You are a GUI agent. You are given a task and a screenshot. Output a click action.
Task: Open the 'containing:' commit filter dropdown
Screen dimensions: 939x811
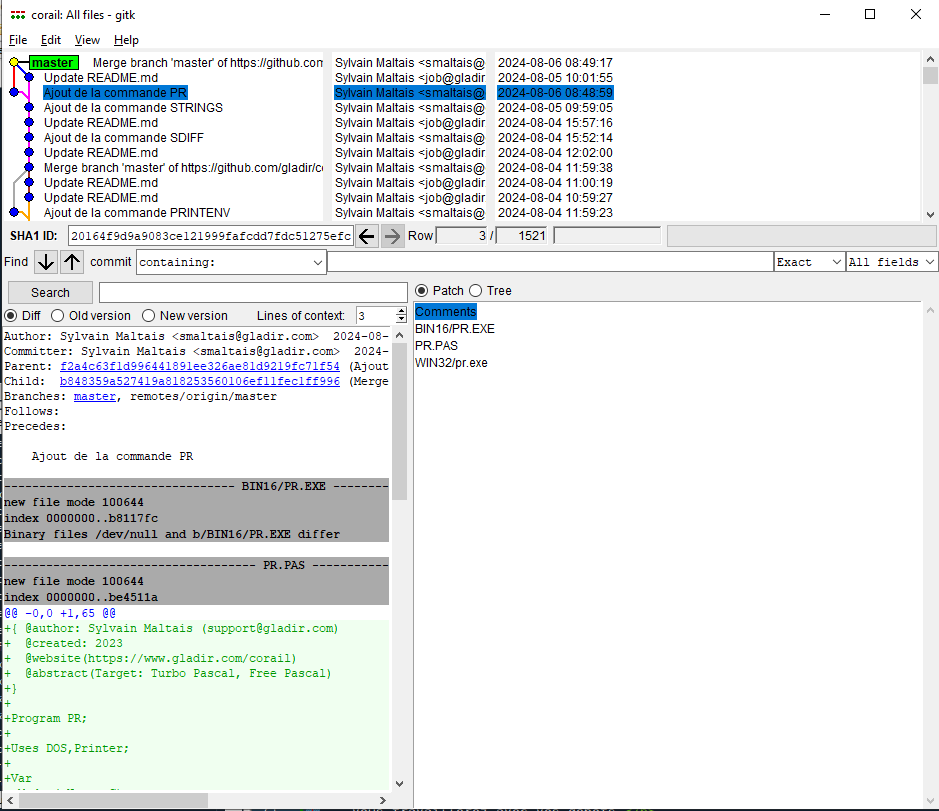coord(317,262)
